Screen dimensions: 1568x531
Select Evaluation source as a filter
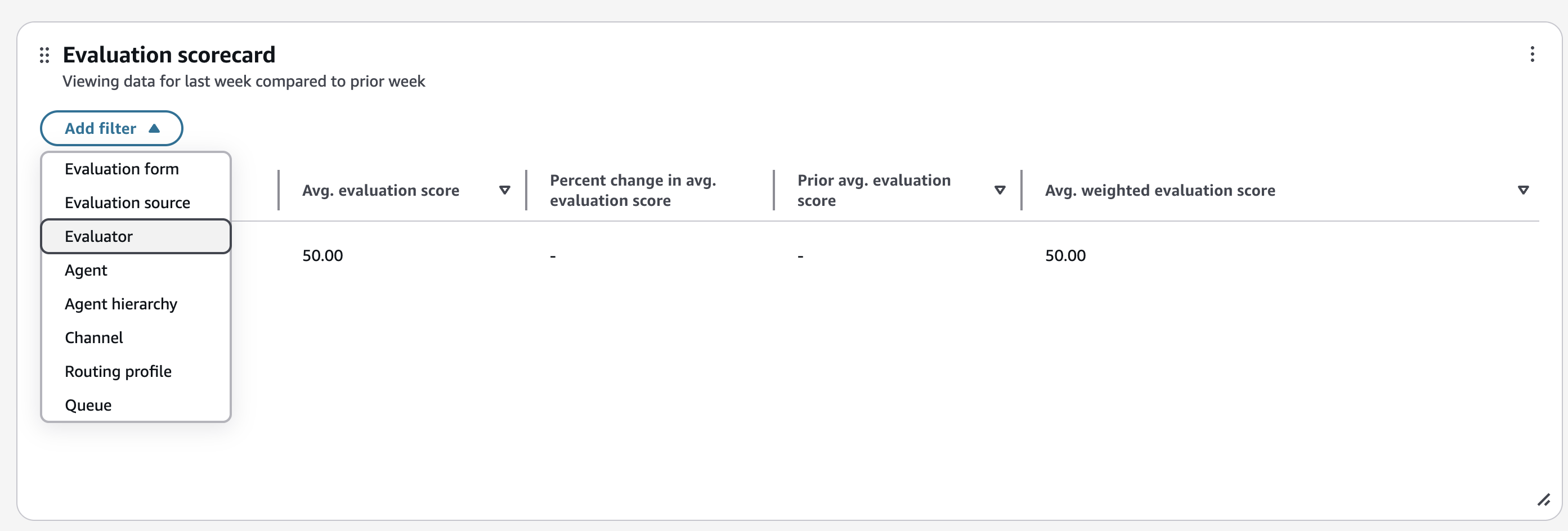[x=127, y=202]
